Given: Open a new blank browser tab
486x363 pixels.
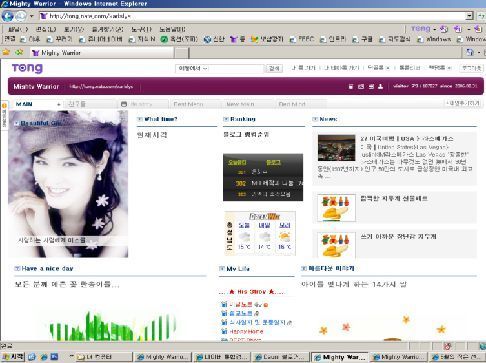Looking at the screenshot, I should (x=181, y=53).
